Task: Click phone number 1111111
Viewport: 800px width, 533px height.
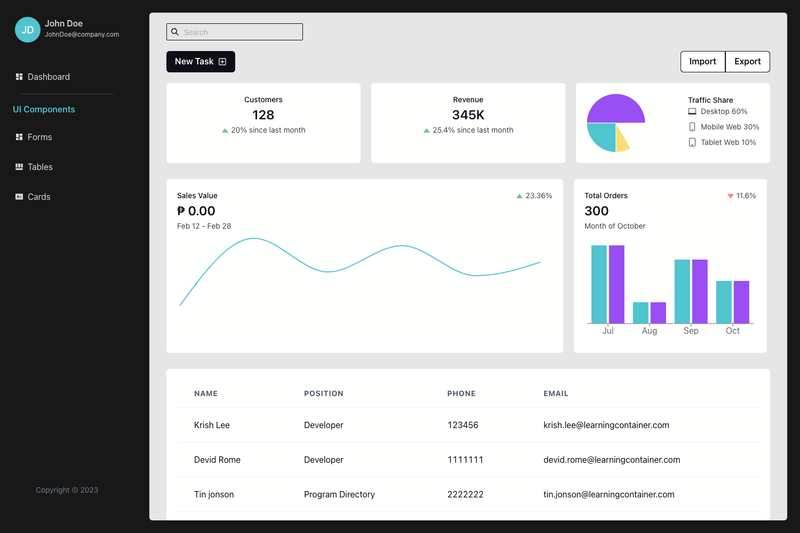Action: (465, 460)
